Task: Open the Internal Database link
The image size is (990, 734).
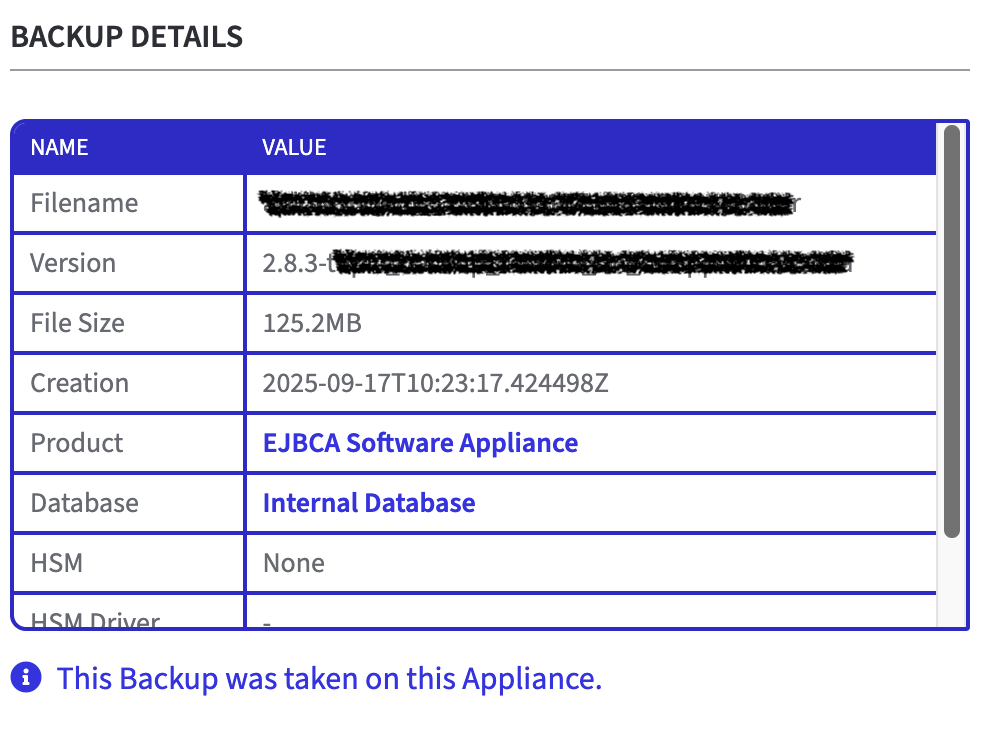Action: (x=369, y=502)
